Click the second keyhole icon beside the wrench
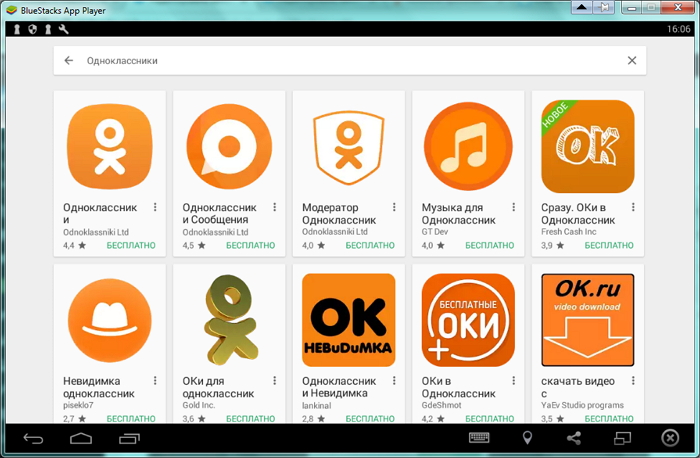 click(x=48, y=29)
